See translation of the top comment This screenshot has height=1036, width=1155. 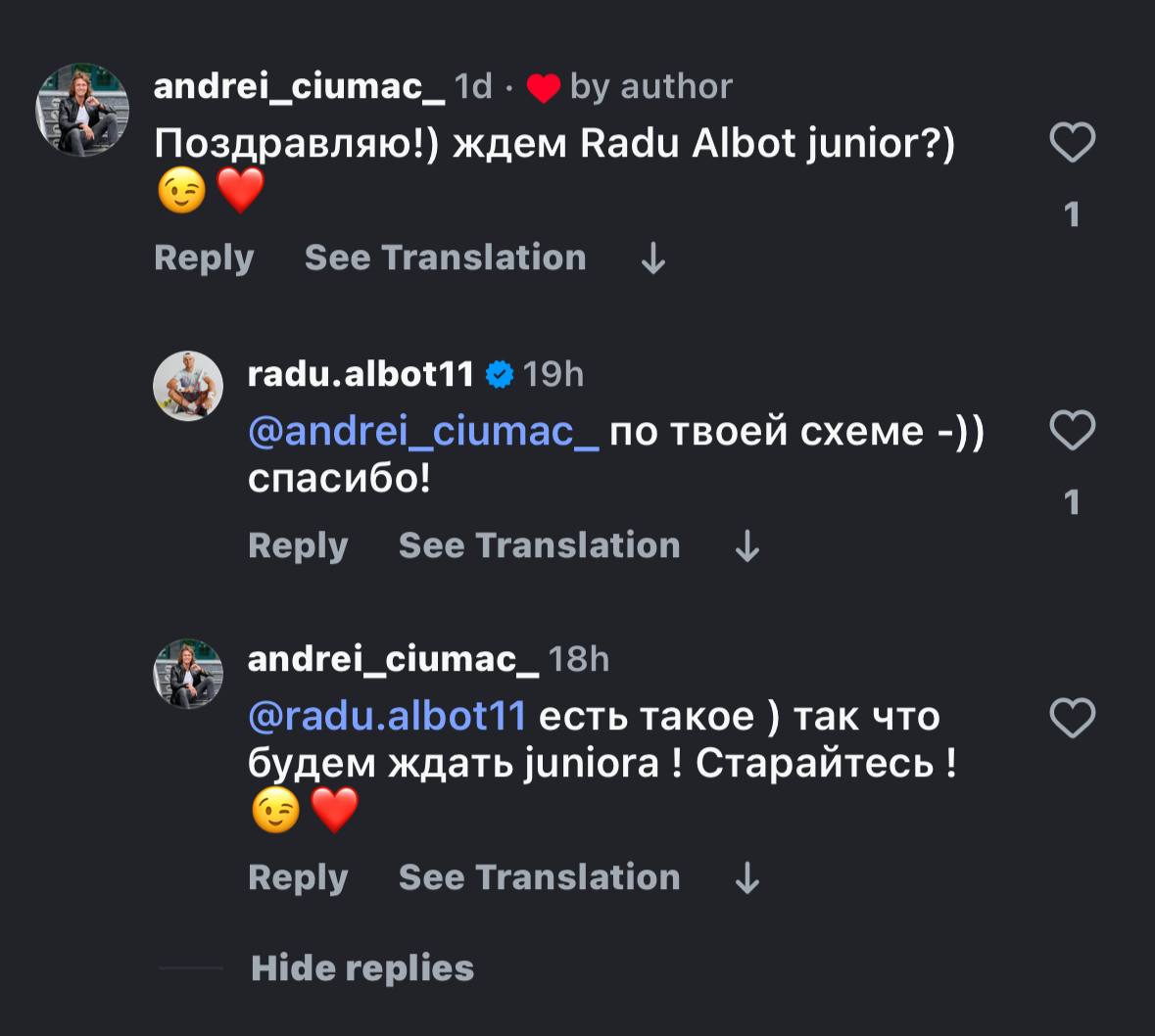(x=445, y=258)
